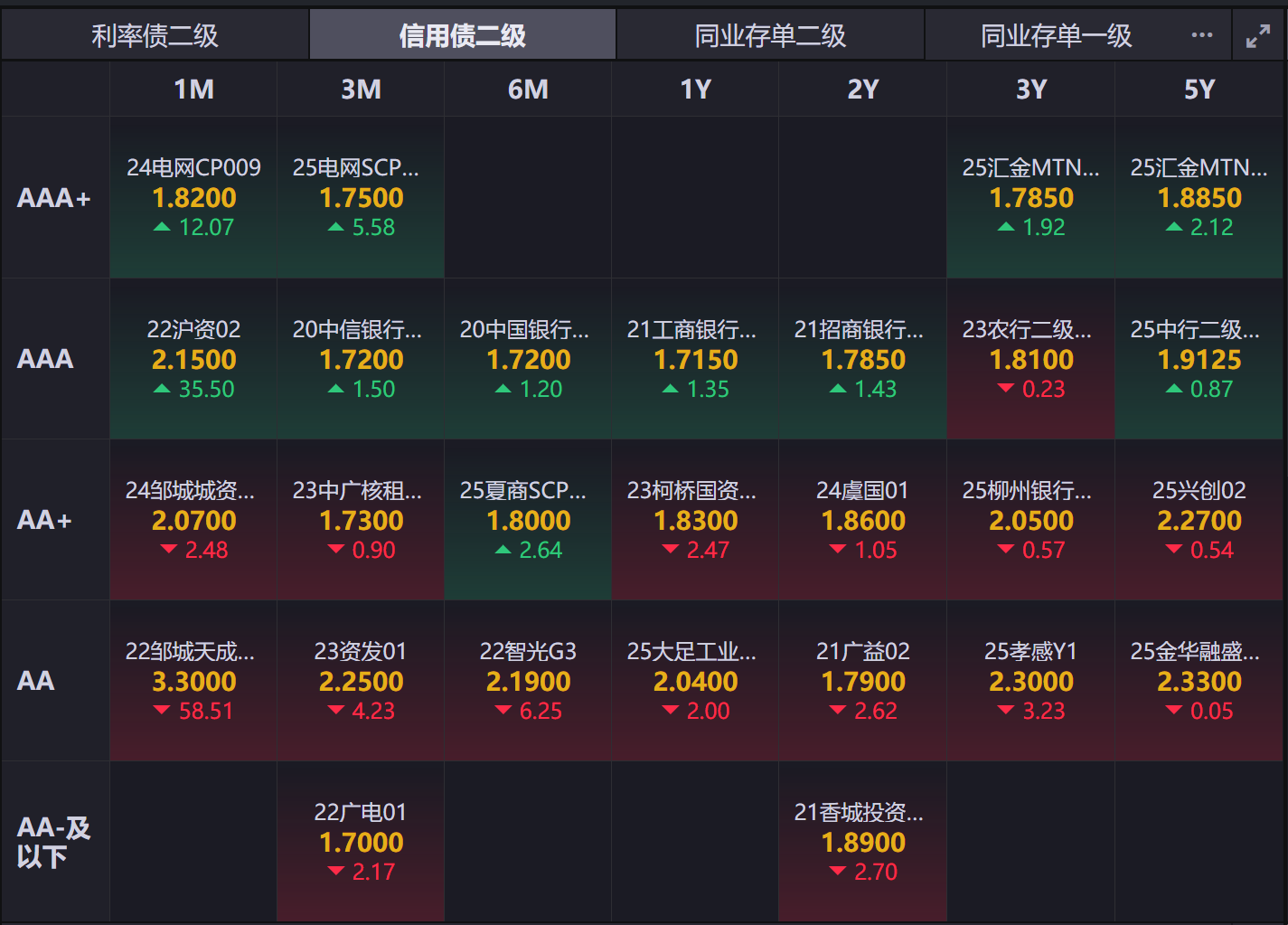Viewport: 1288px width, 925px height.
Task: Open the 21广益02 bond cell
Action: point(862,681)
